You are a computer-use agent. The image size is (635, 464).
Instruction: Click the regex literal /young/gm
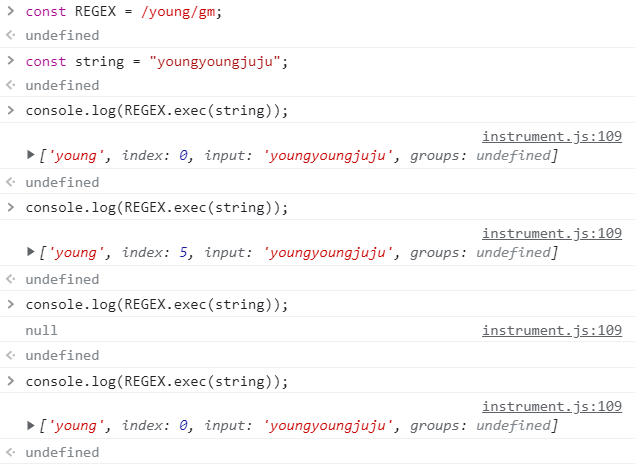pos(178,12)
